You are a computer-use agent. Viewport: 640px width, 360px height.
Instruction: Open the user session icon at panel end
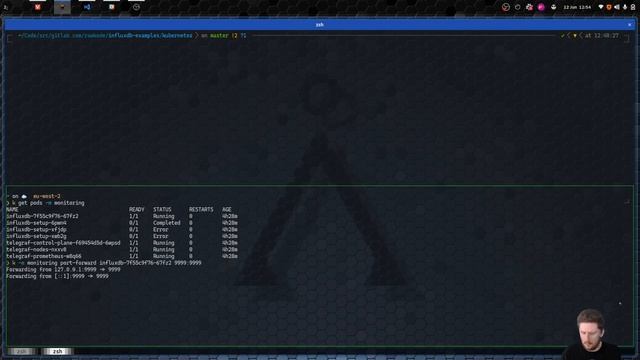point(633,7)
